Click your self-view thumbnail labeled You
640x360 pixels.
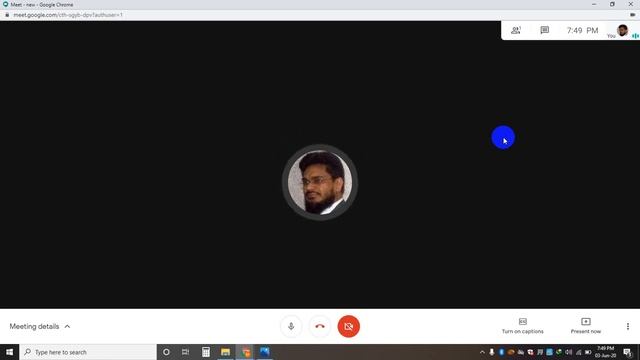point(622,31)
